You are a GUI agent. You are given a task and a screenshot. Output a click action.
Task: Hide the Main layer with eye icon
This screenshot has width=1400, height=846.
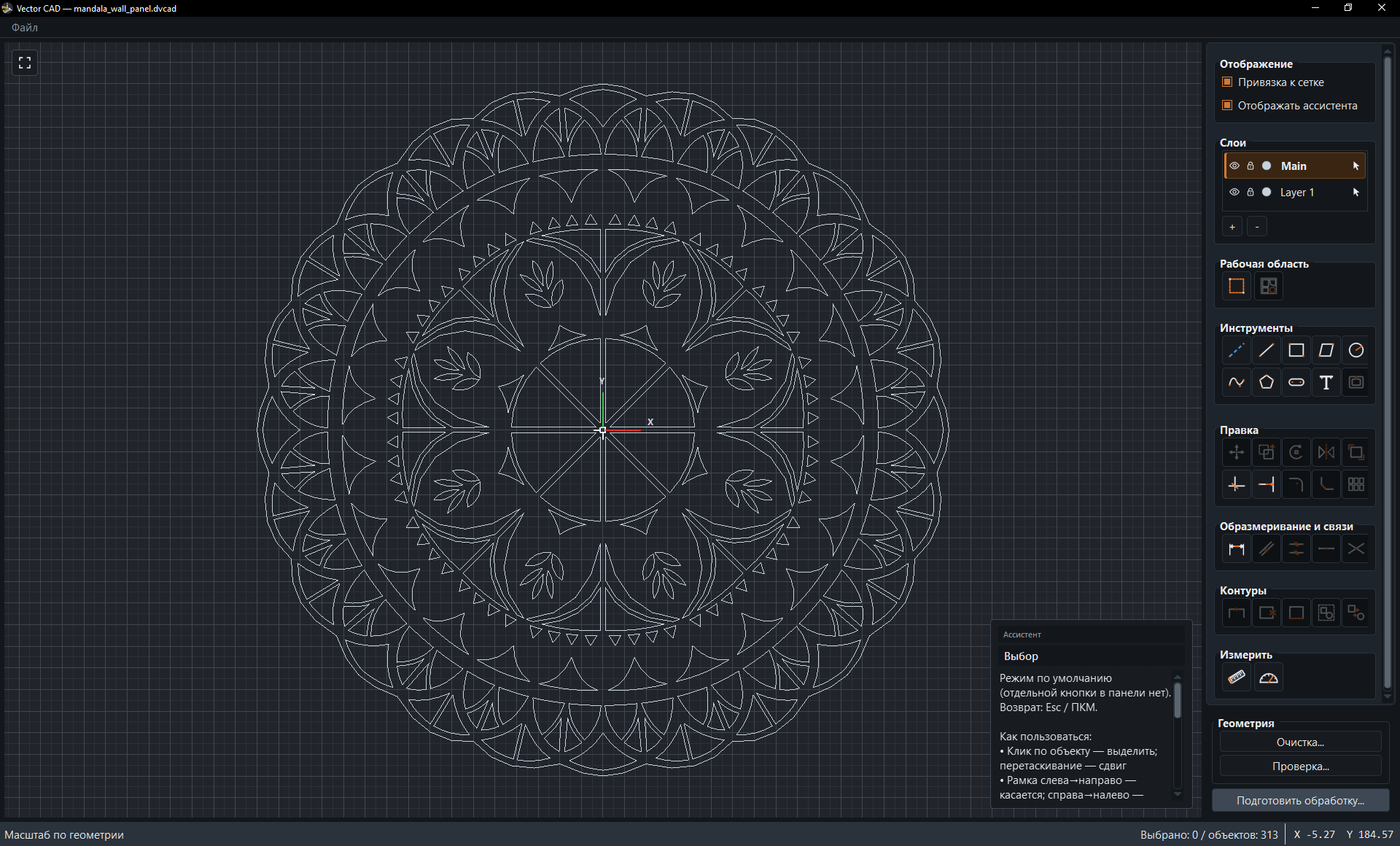[x=1234, y=166]
